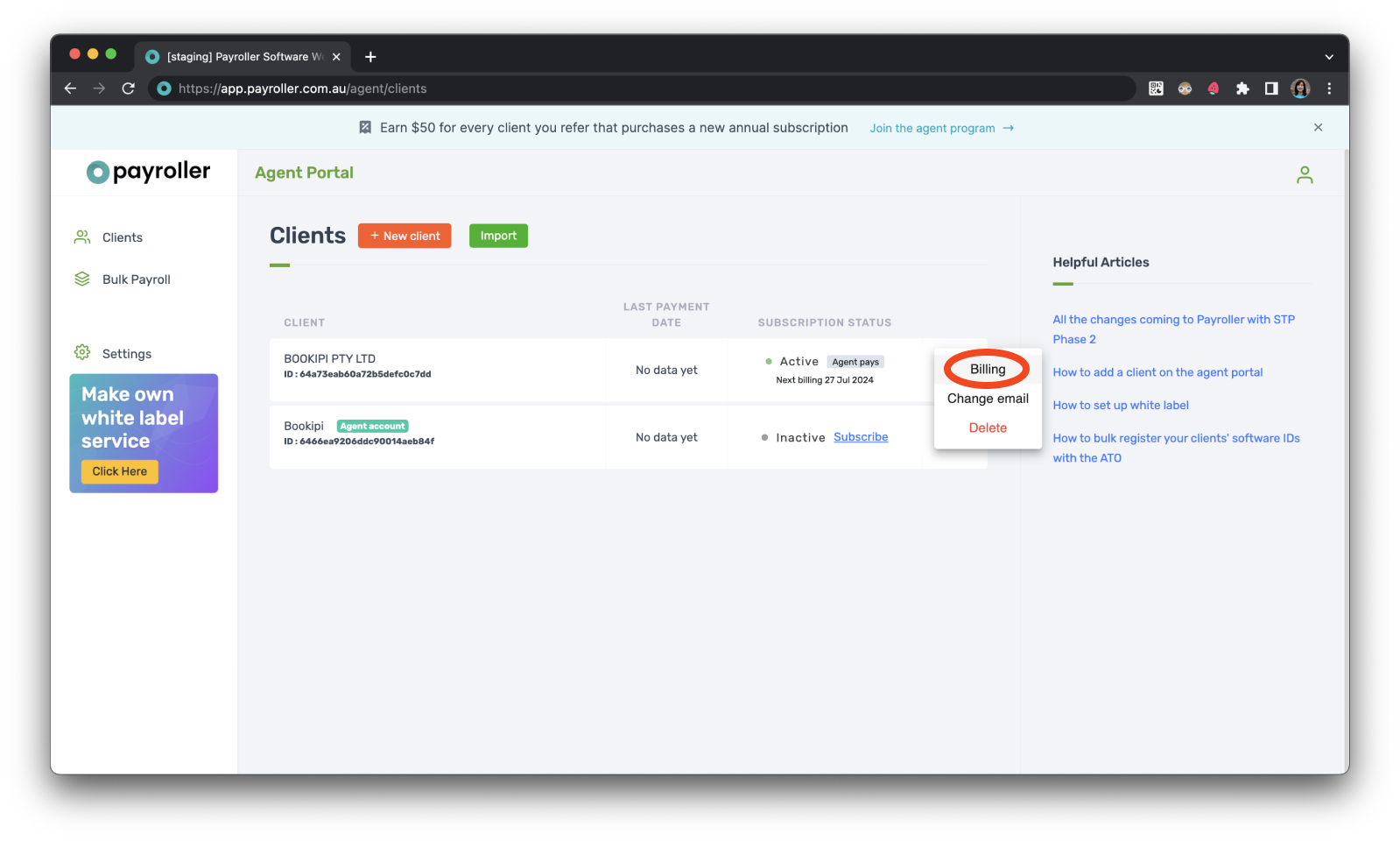
Task: Click No data yet in BOOKIPI PTY LTD row
Action: pos(666,370)
